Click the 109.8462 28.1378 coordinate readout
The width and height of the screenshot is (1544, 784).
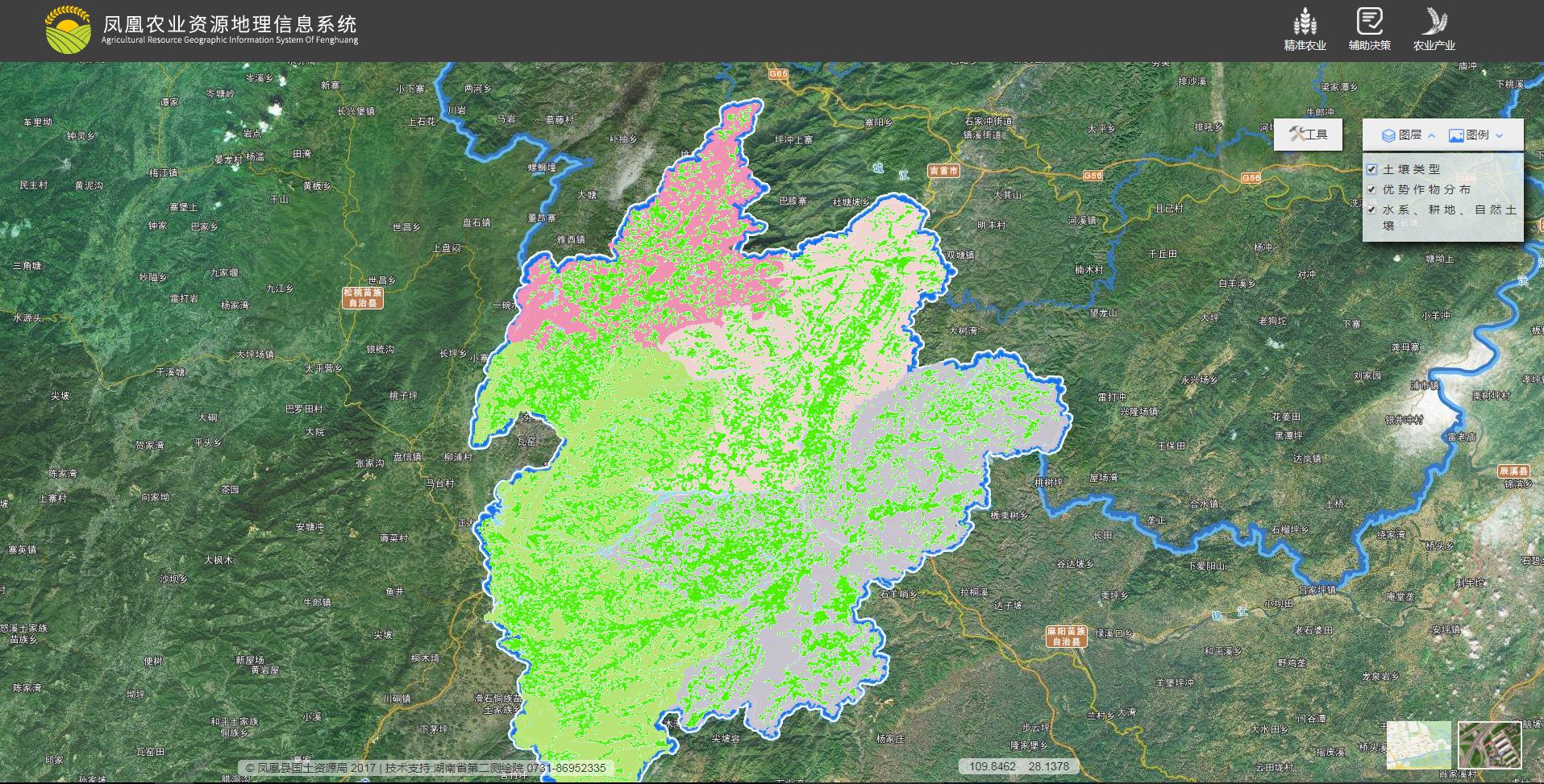pyautogui.click(x=1019, y=766)
